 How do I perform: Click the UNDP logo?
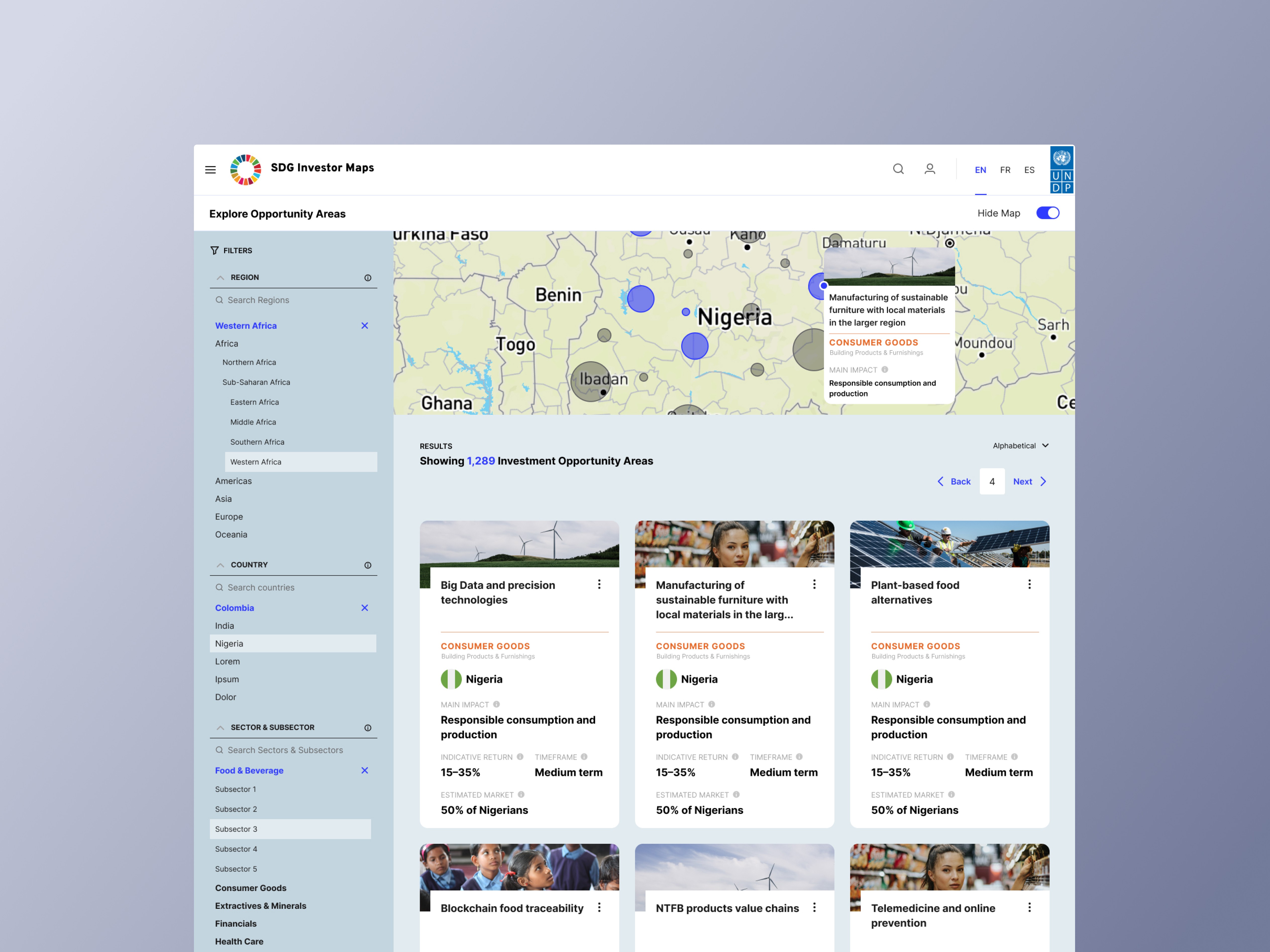(x=1061, y=170)
